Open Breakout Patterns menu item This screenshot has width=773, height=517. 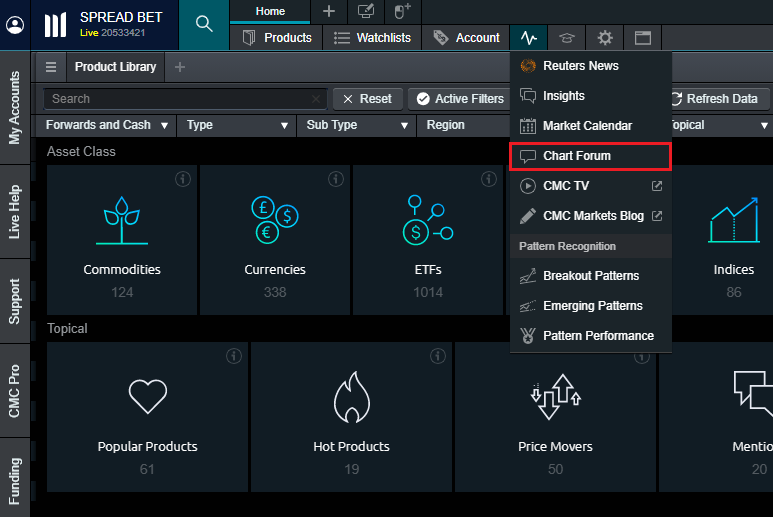[x=591, y=276]
